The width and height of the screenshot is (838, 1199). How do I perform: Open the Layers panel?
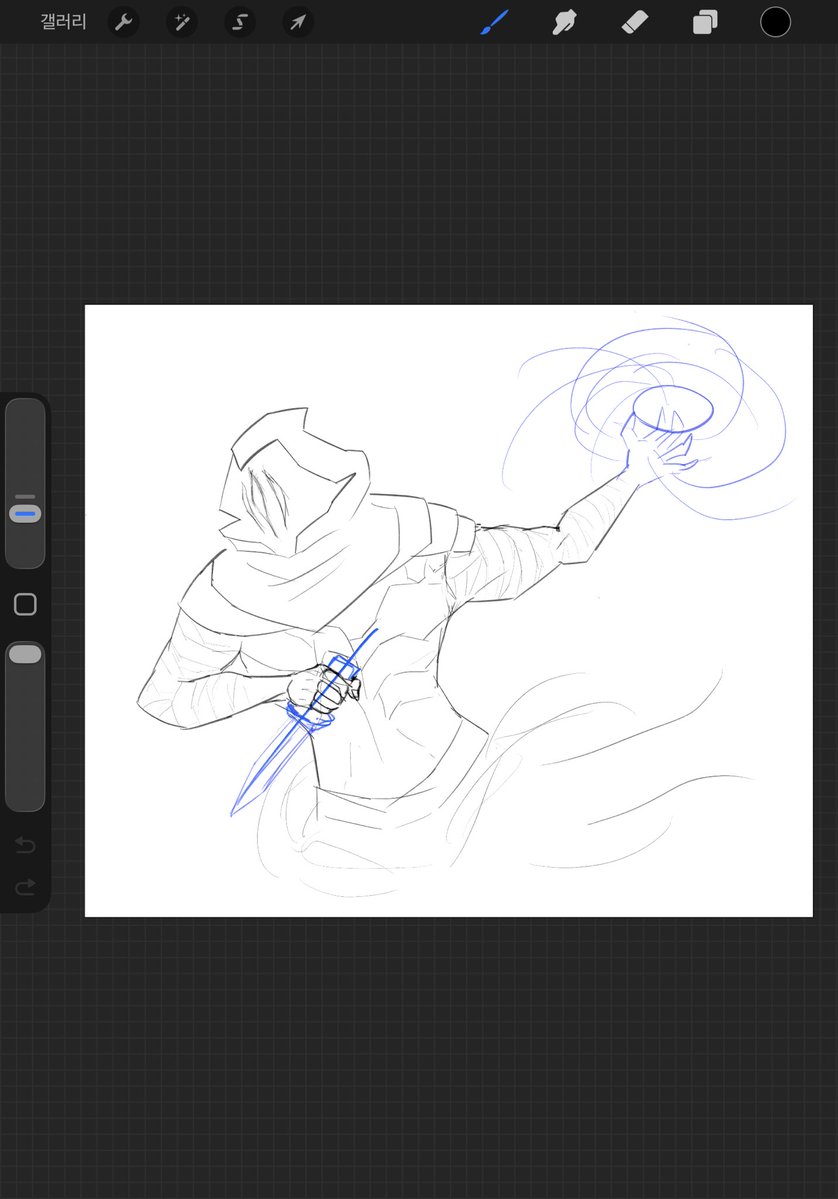(x=705, y=22)
